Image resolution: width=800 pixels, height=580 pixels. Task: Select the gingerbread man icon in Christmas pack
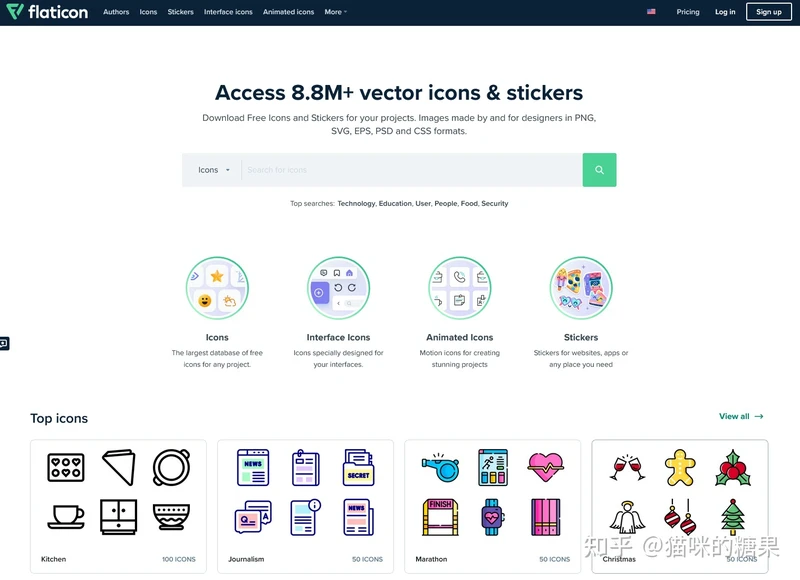tap(680, 467)
